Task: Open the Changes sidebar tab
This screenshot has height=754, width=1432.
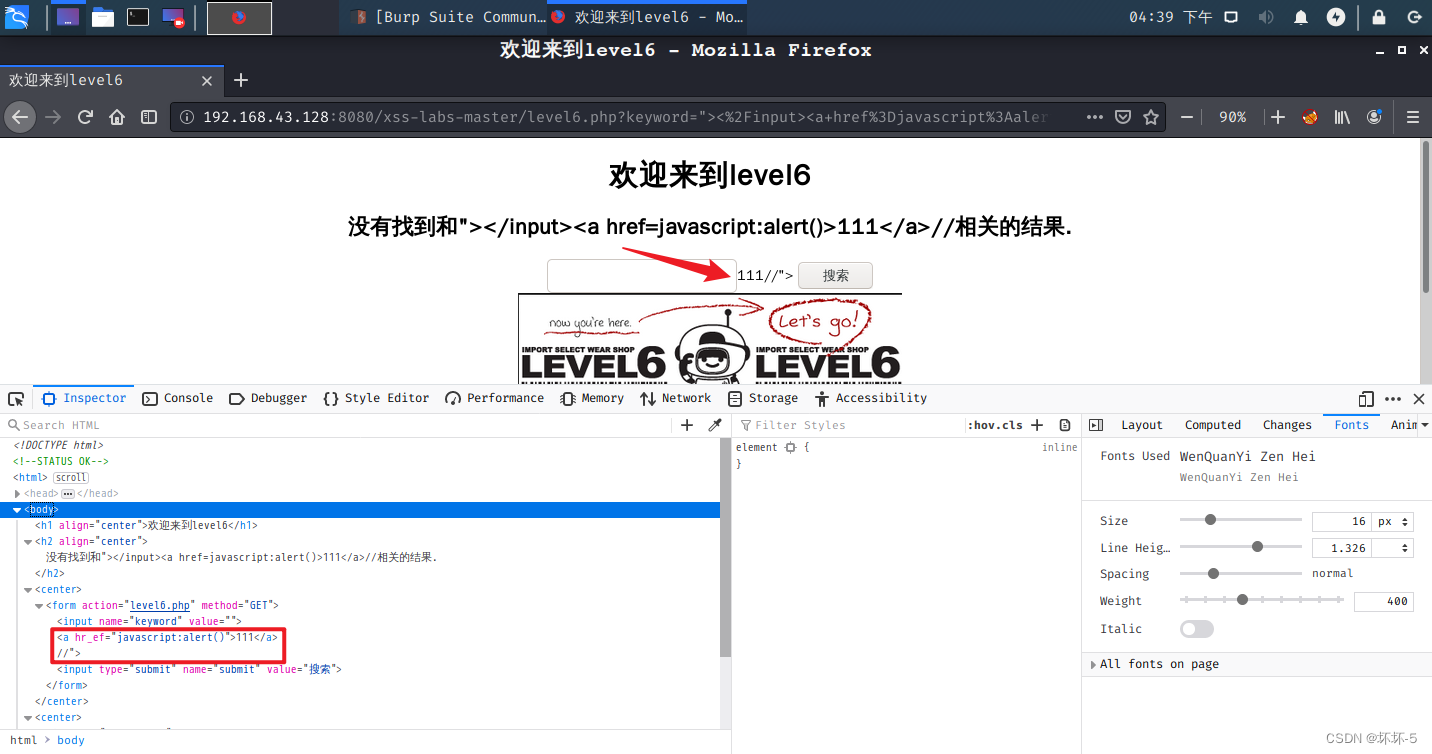Action: 1287,425
